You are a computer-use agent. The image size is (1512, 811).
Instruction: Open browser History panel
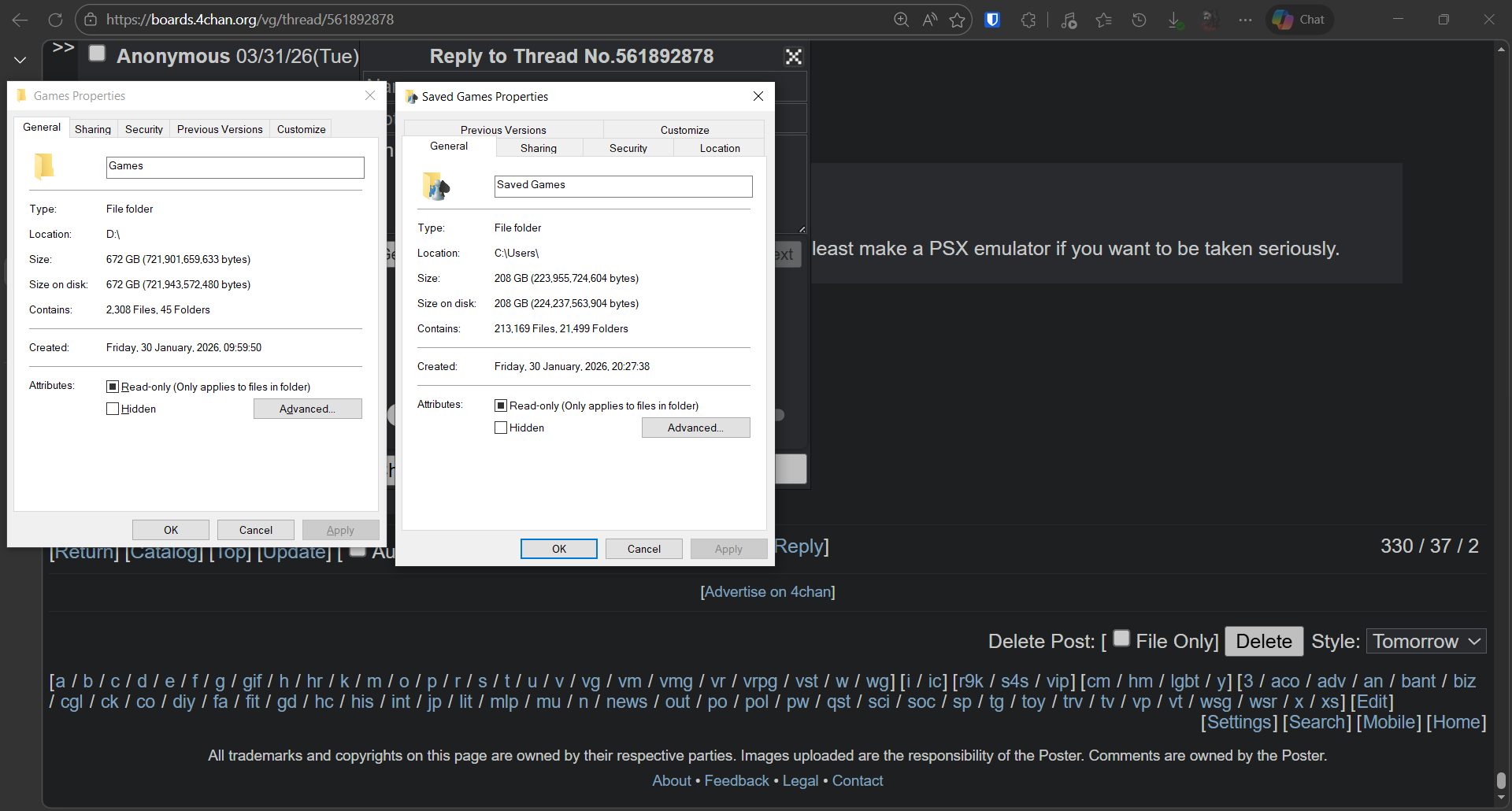(1139, 20)
